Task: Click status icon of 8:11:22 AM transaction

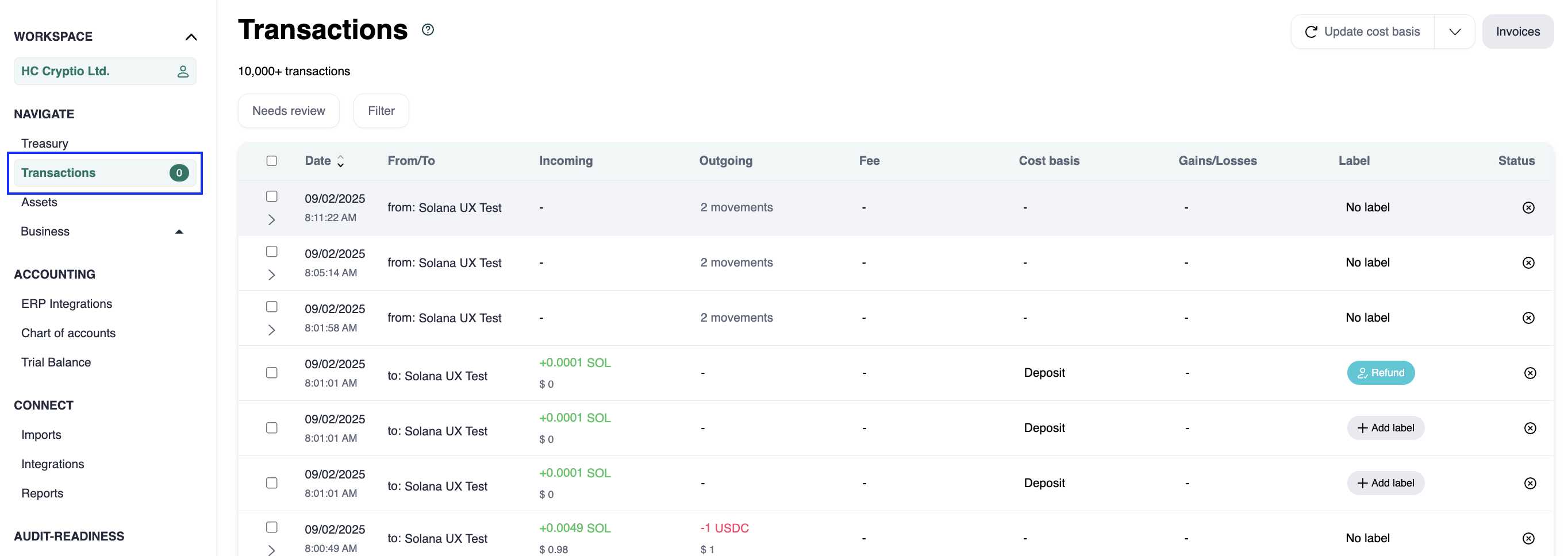Action: click(1528, 207)
